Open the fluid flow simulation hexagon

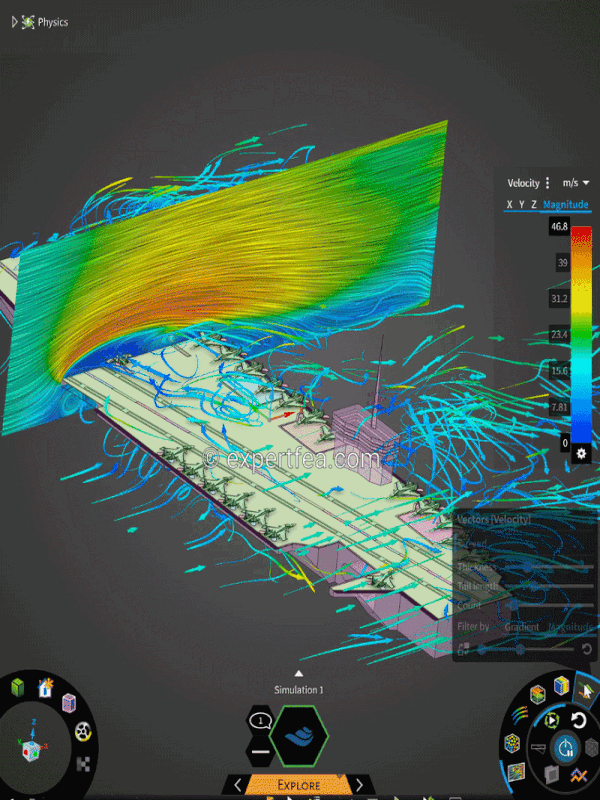[299, 736]
